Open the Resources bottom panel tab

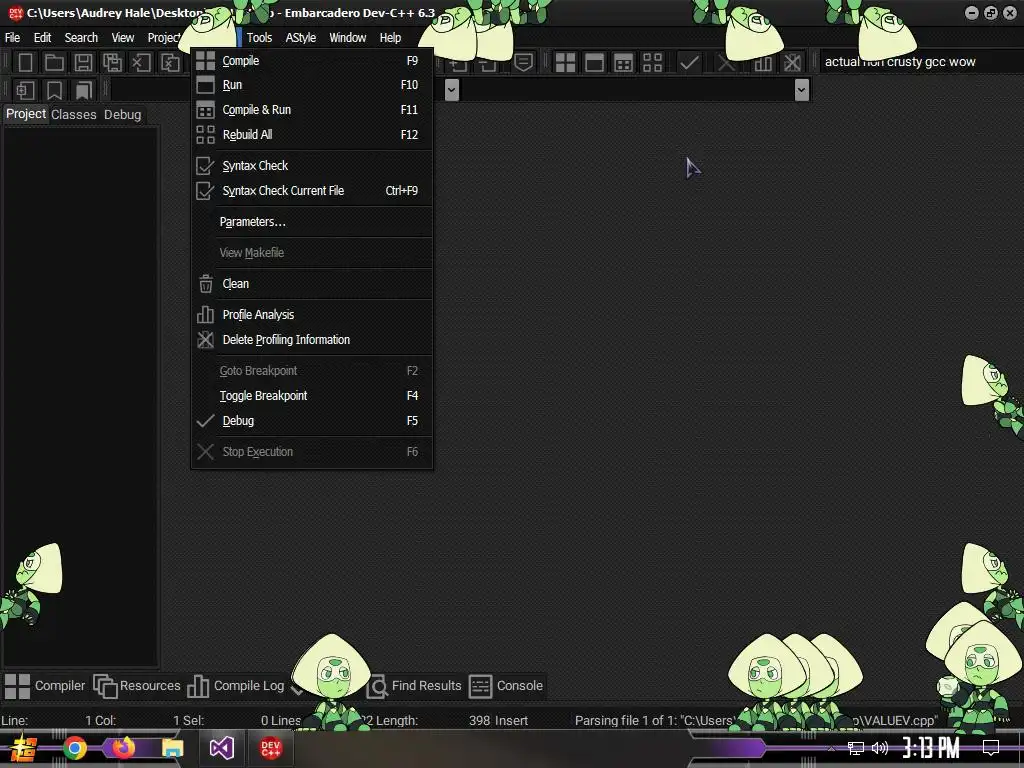pos(136,686)
